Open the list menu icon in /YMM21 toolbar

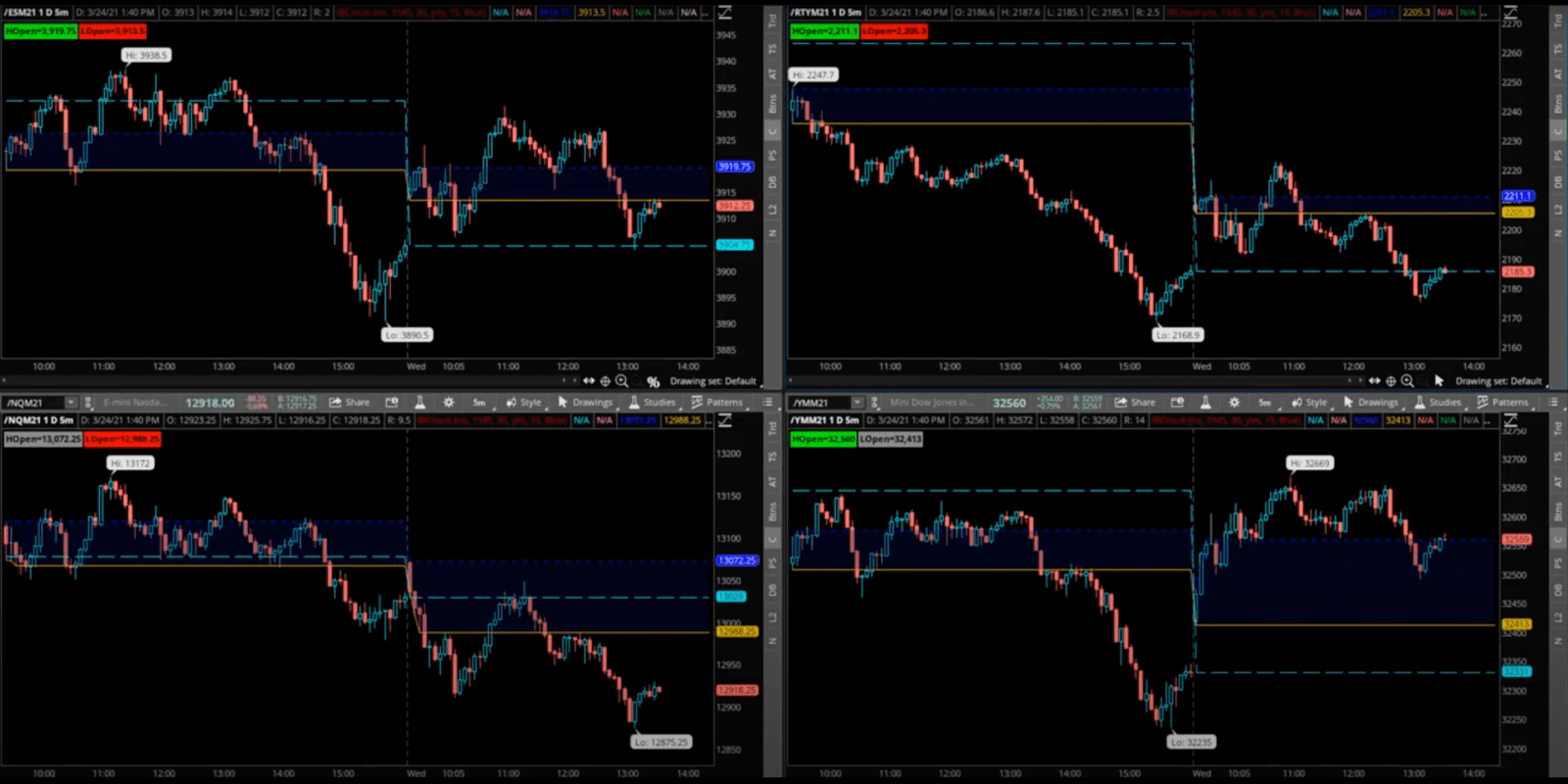[x=1554, y=402]
